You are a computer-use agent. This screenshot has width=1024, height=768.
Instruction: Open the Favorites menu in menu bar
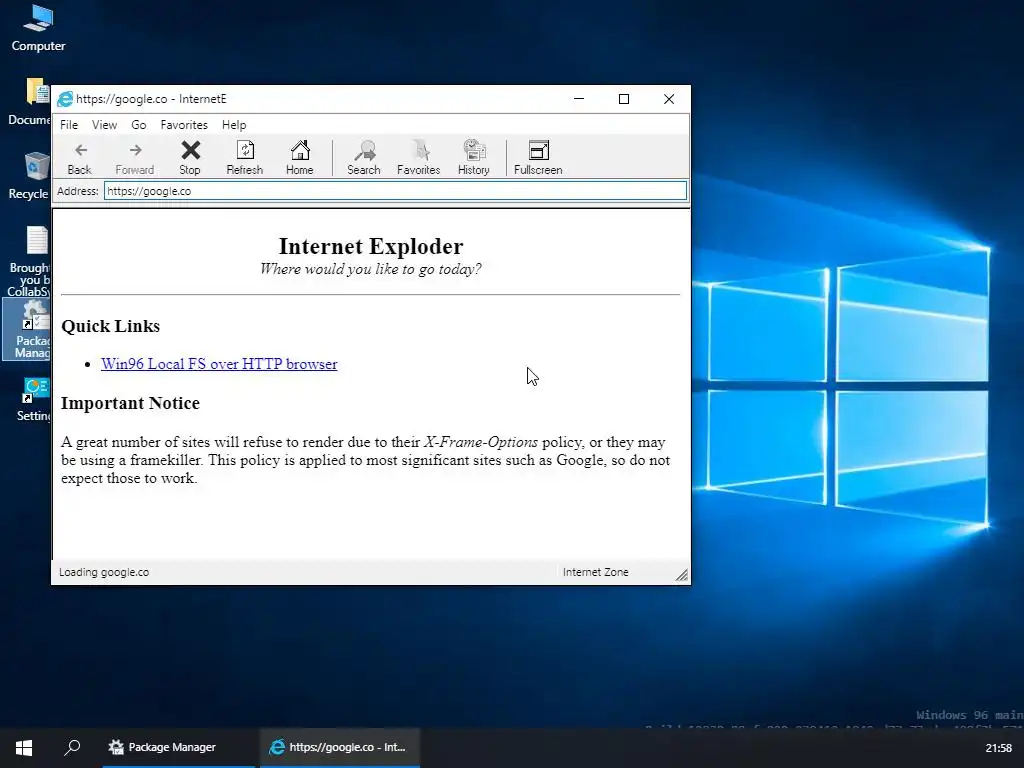(184, 125)
